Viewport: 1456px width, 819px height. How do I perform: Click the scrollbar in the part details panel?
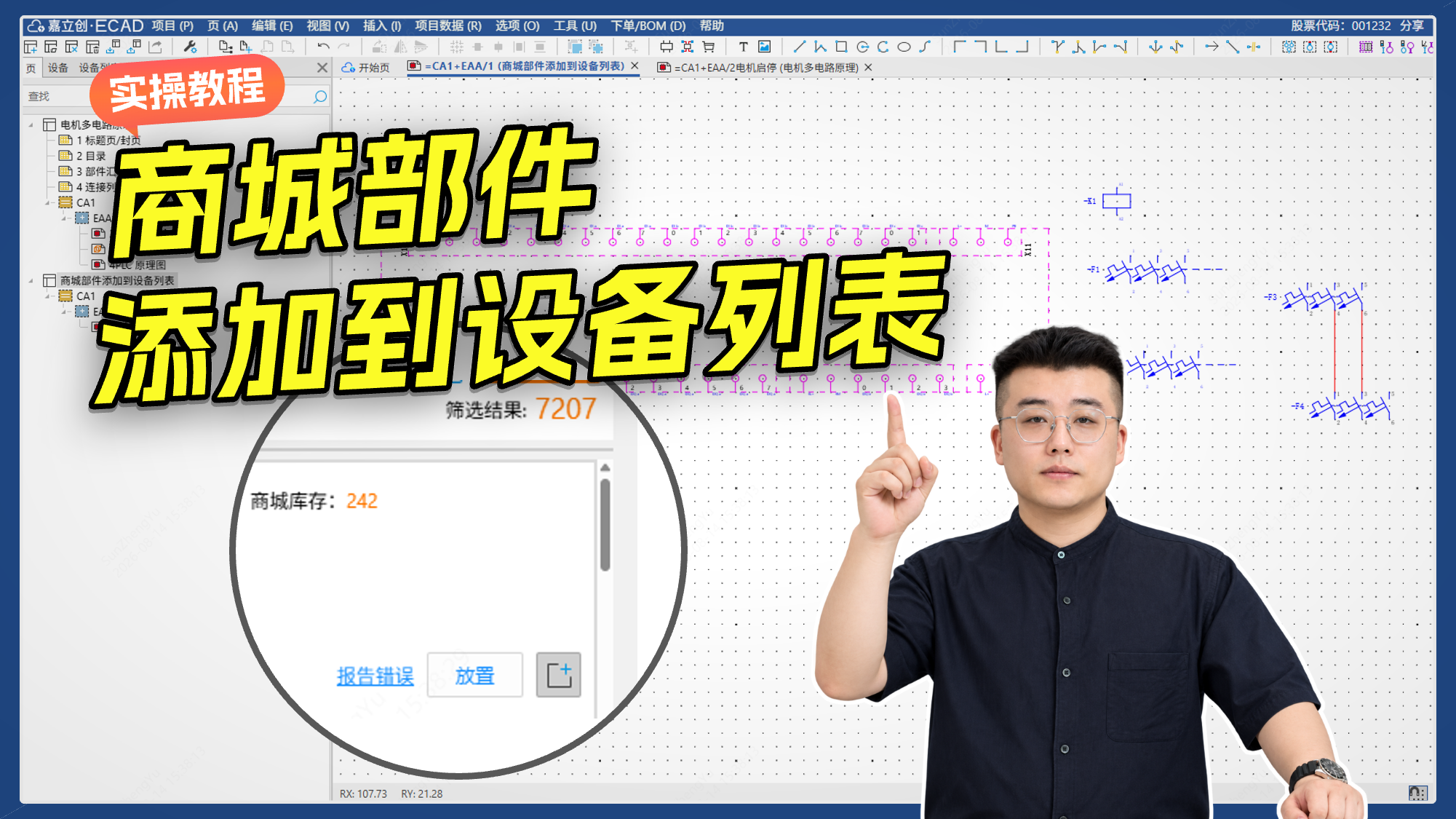[x=605, y=524]
